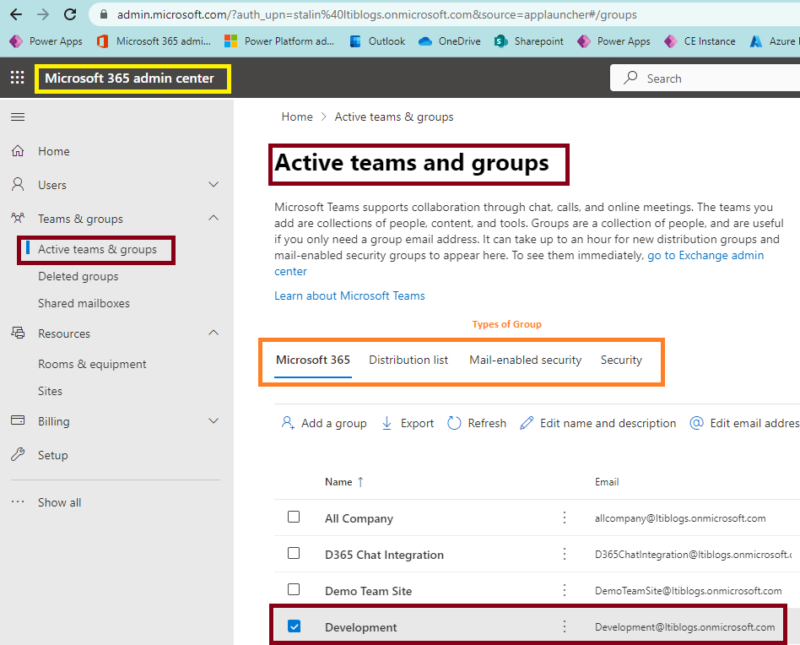The width and height of the screenshot is (800, 645).
Task: Uncheck the Development group checkbox
Action: (293, 625)
